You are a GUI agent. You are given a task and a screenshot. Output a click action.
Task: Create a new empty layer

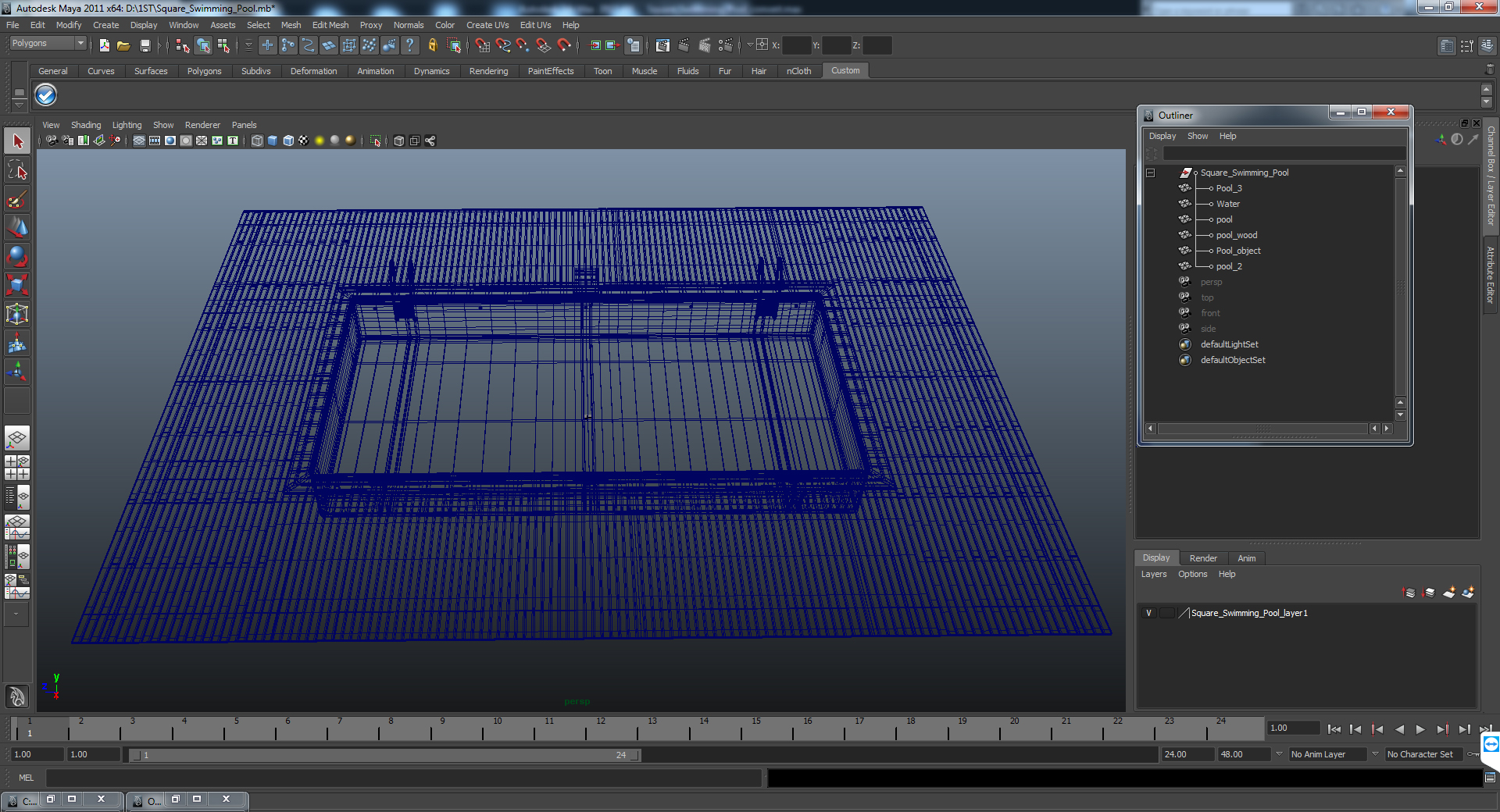pyautogui.click(x=1449, y=593)
